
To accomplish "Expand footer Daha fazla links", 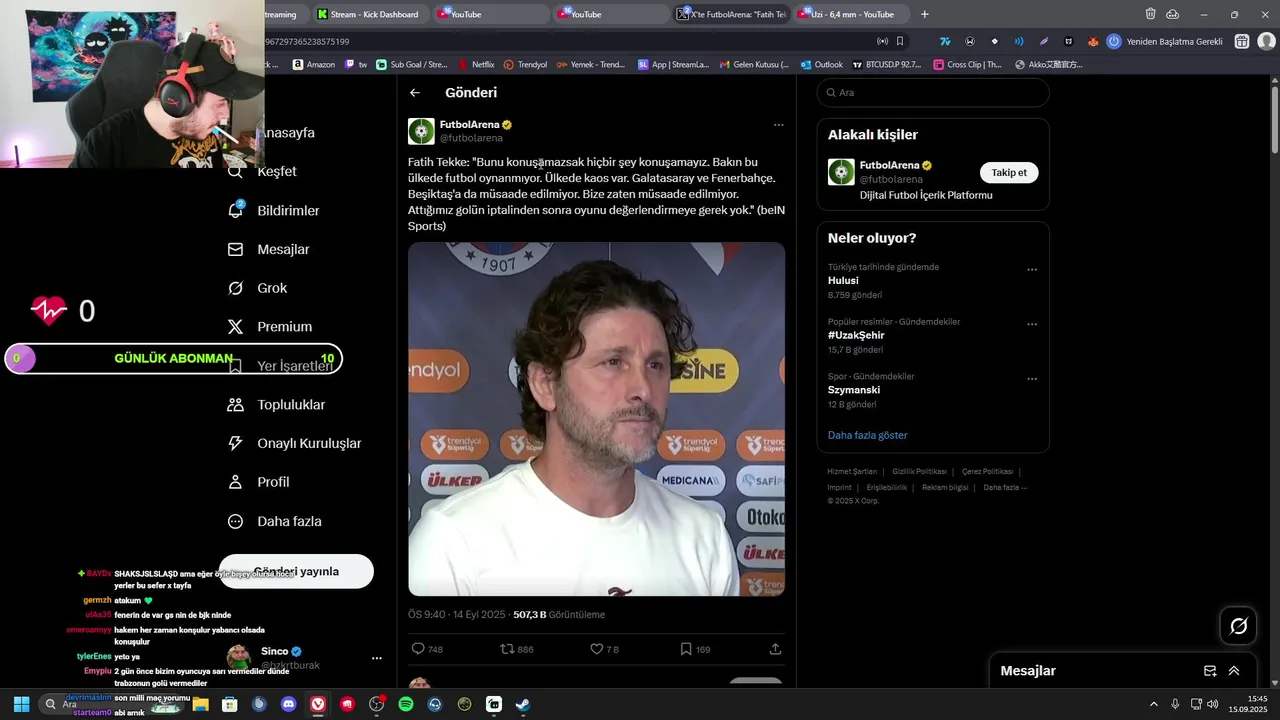I will tap(1005, 488).
